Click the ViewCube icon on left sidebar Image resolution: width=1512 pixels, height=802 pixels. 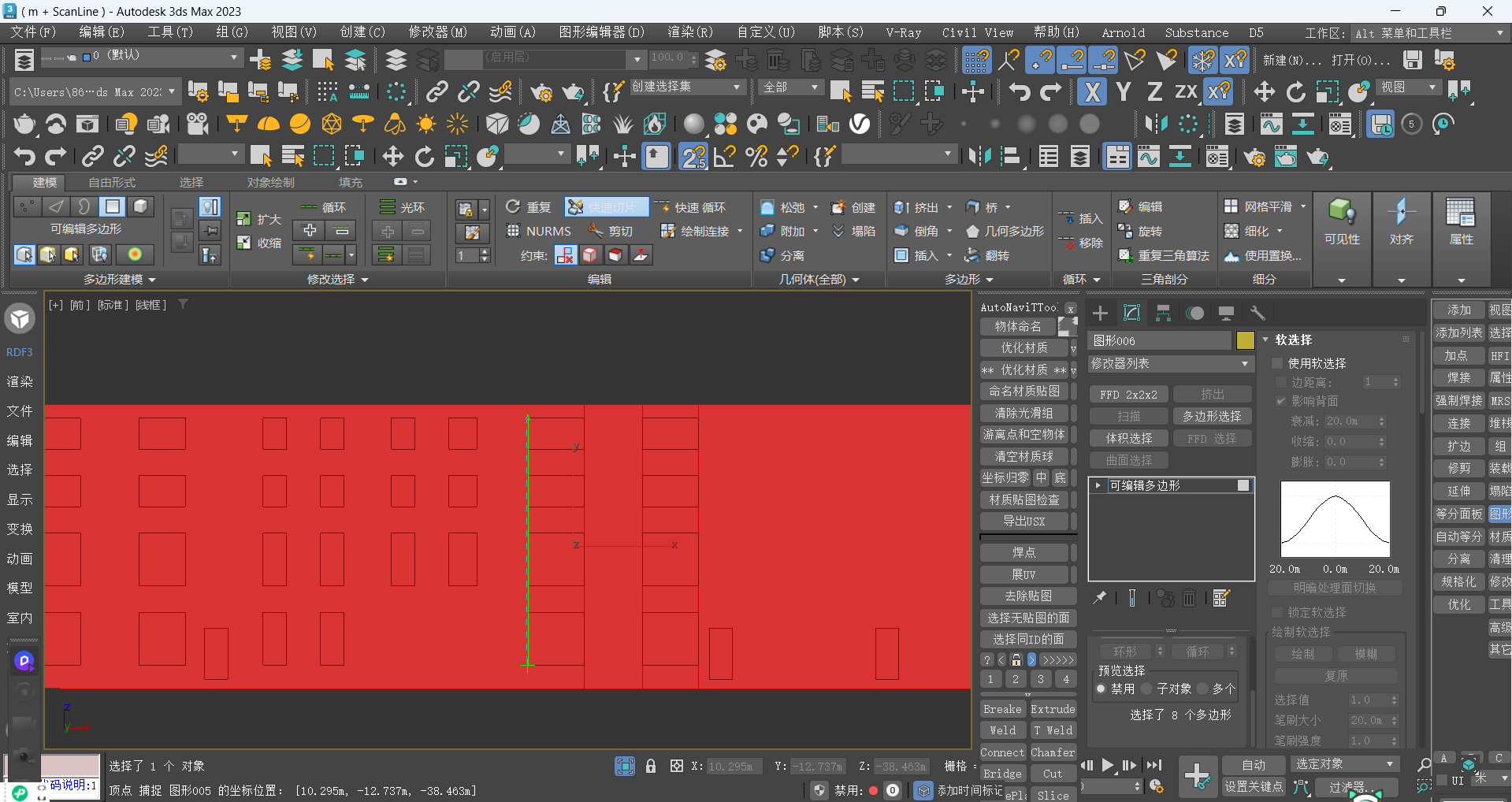click(20, 318)
